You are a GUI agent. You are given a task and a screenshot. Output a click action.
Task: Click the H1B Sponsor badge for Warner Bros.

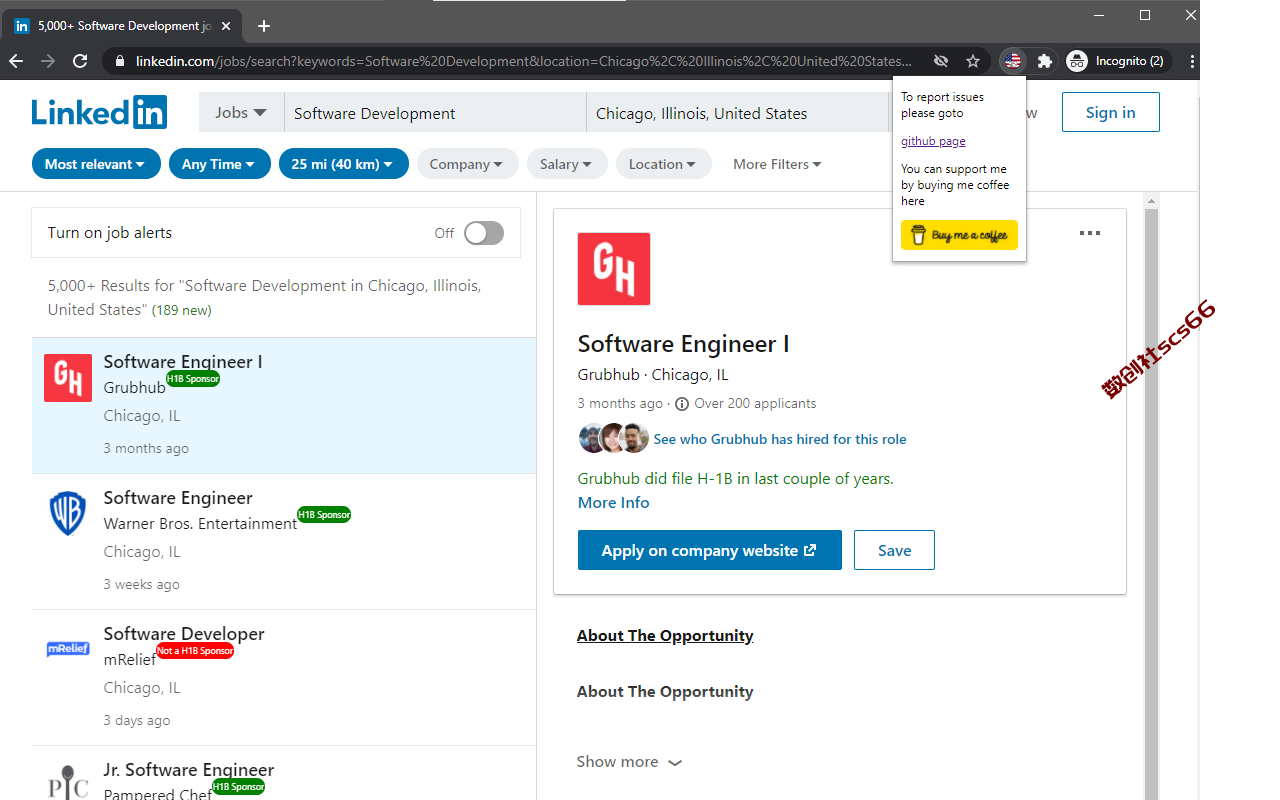324,515
